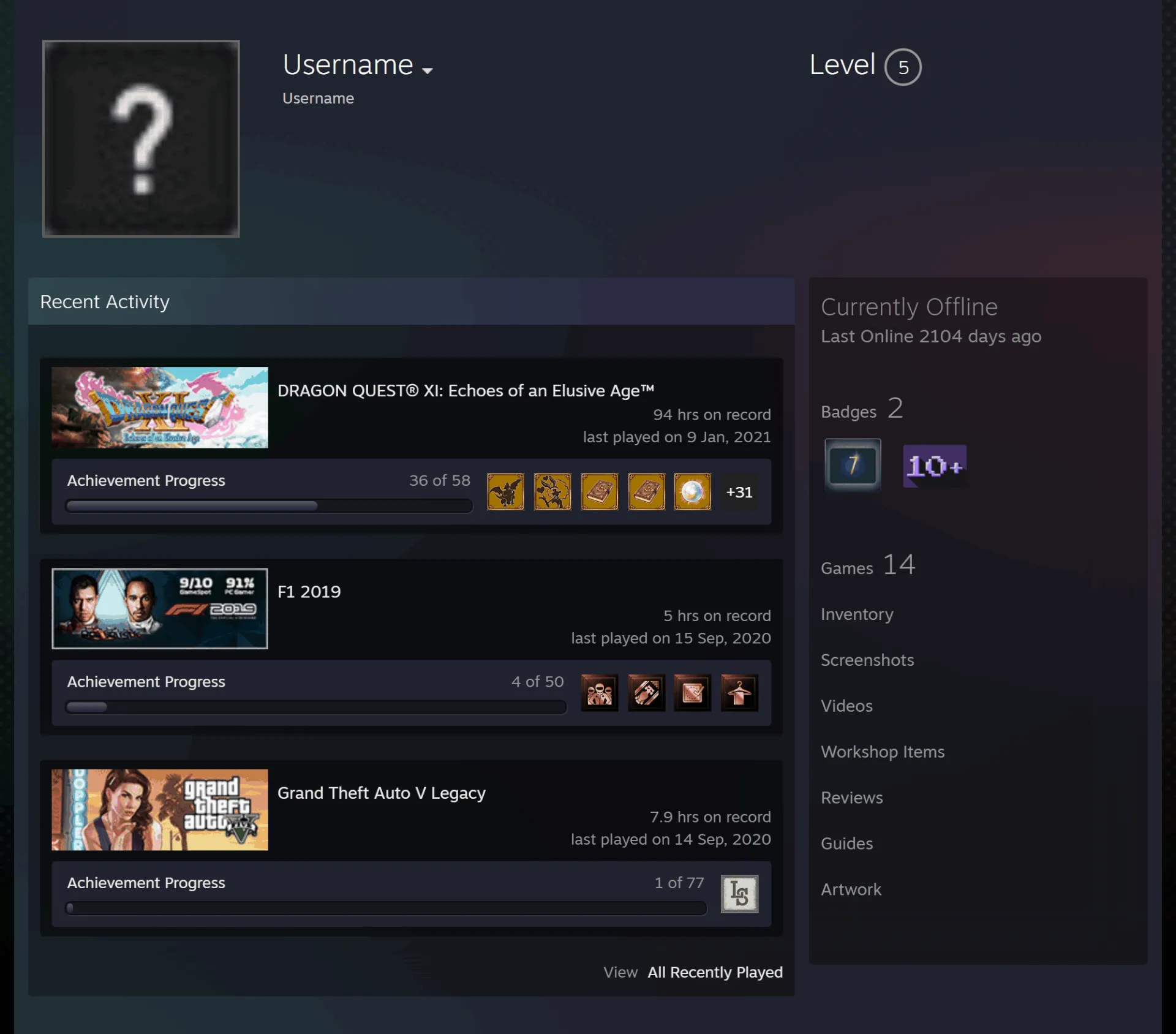1176x1034 pixels.
Task: Click the level 5 circle badge
Action: pyautogui.click(x=903, y=67)
